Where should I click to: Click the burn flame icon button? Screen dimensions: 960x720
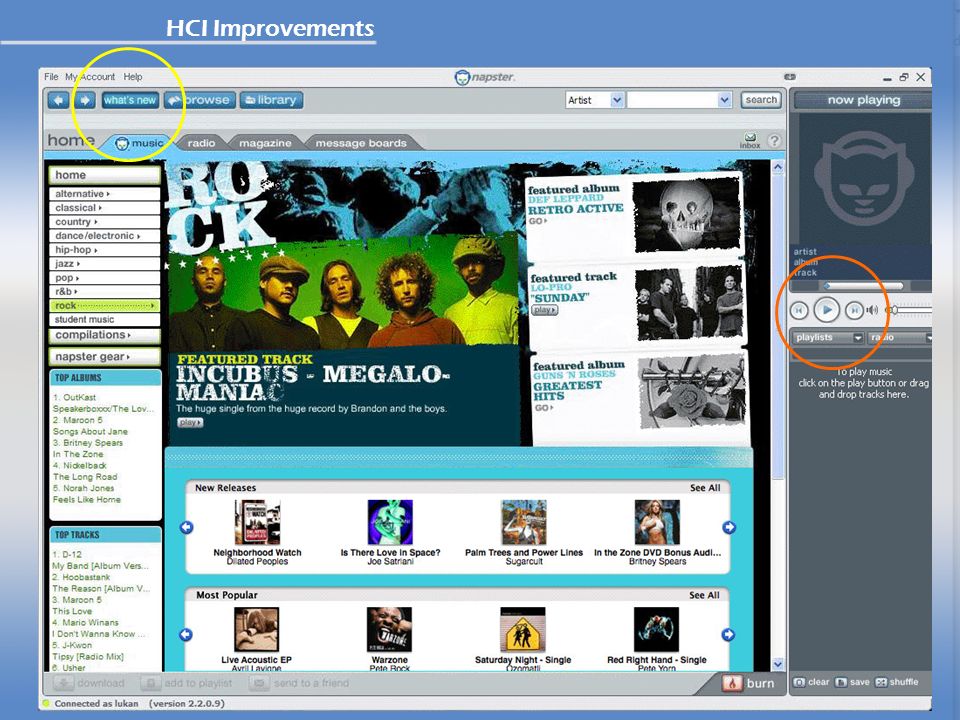click(x=732, y=683)
